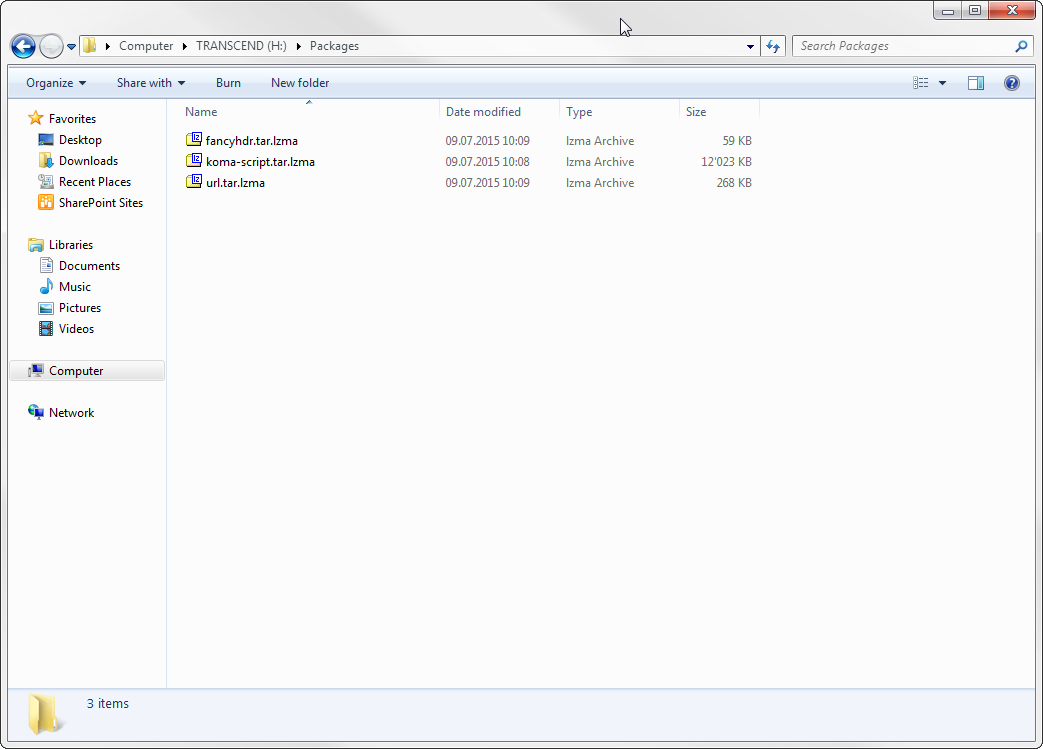The height and width of the screenshot is (749, 1043).
Task: Click the refresh button beside address bar
Action: (773, 46)
